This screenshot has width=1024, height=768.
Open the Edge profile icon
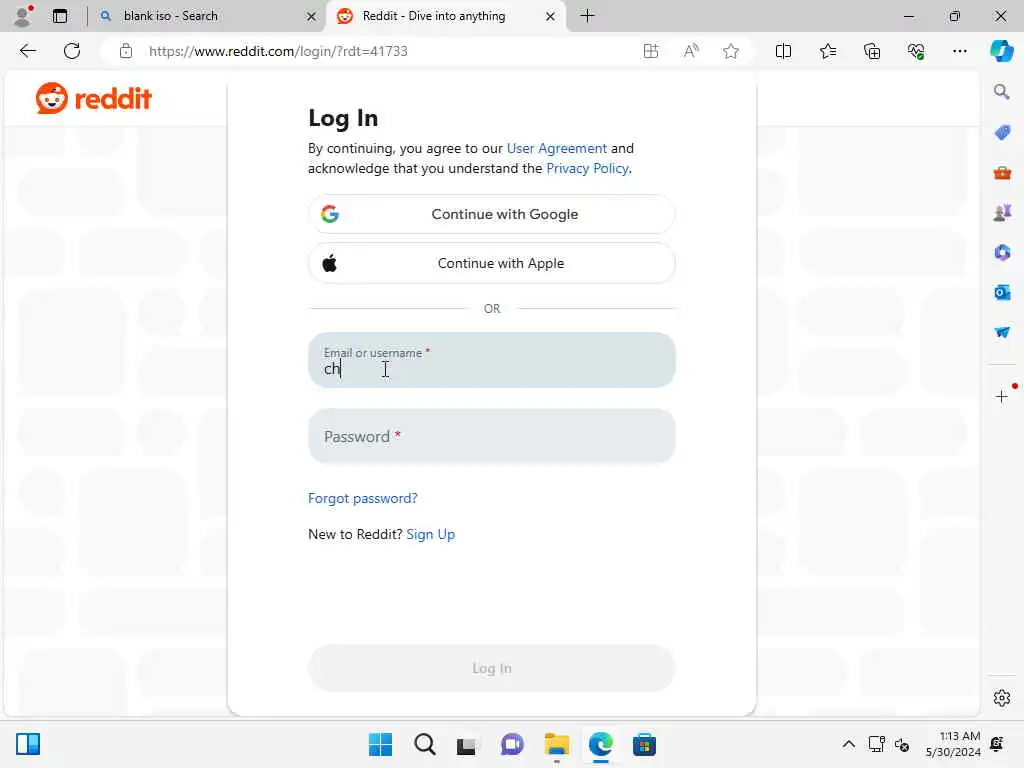(23, 16)
